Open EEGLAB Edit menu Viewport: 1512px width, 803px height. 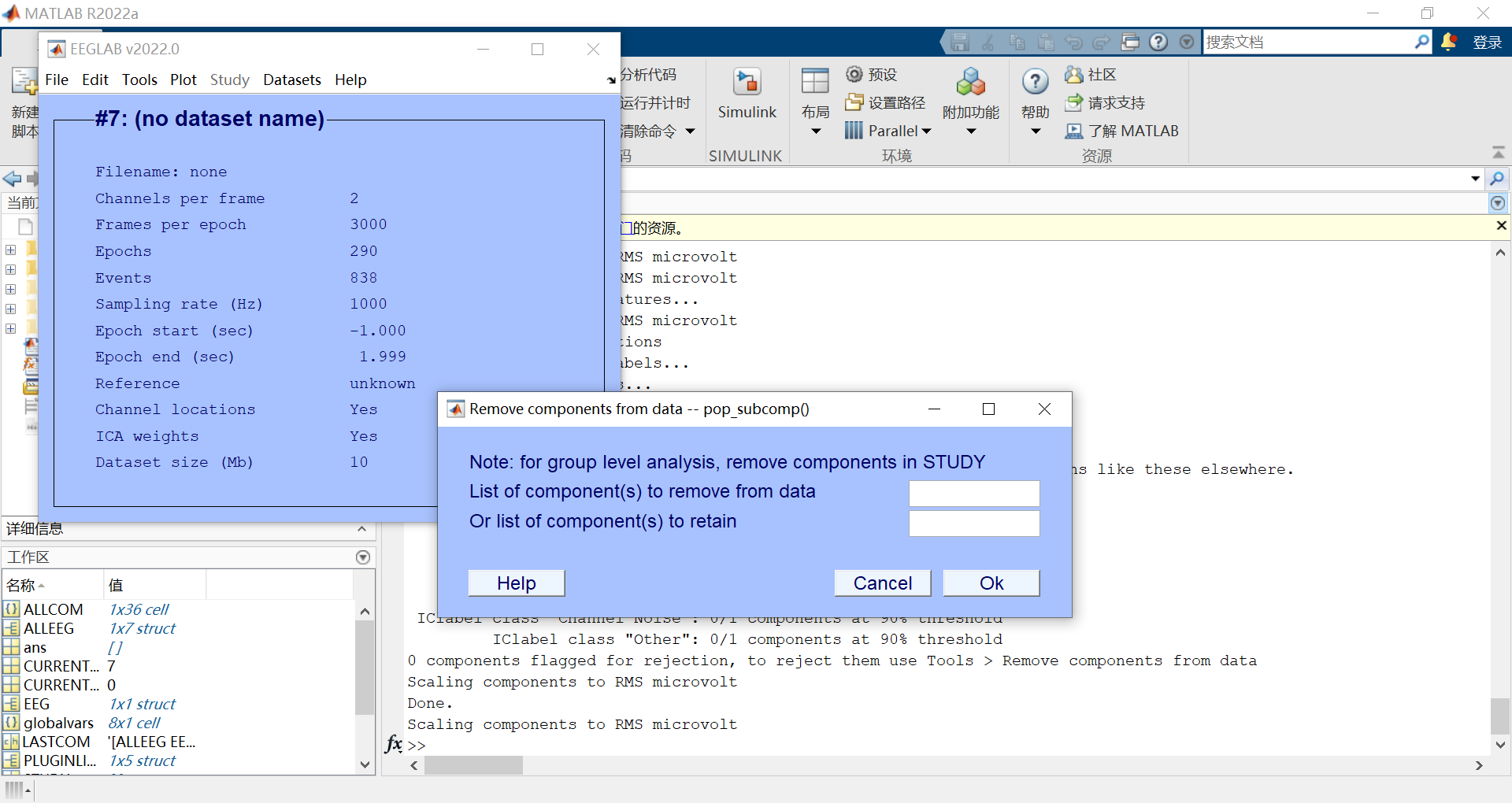coord(95,80)
